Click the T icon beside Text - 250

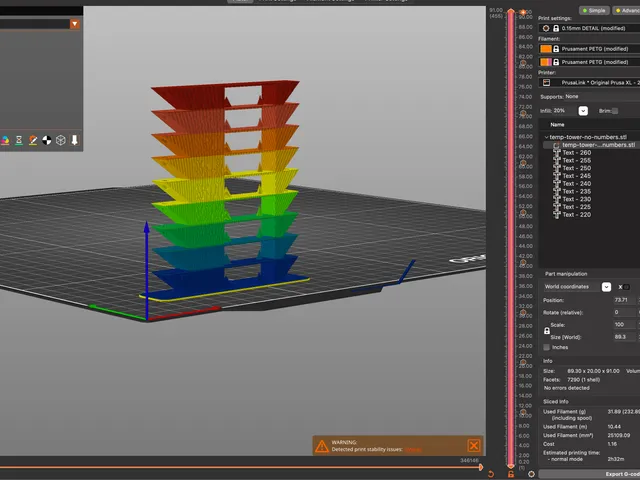click(557, 168)
